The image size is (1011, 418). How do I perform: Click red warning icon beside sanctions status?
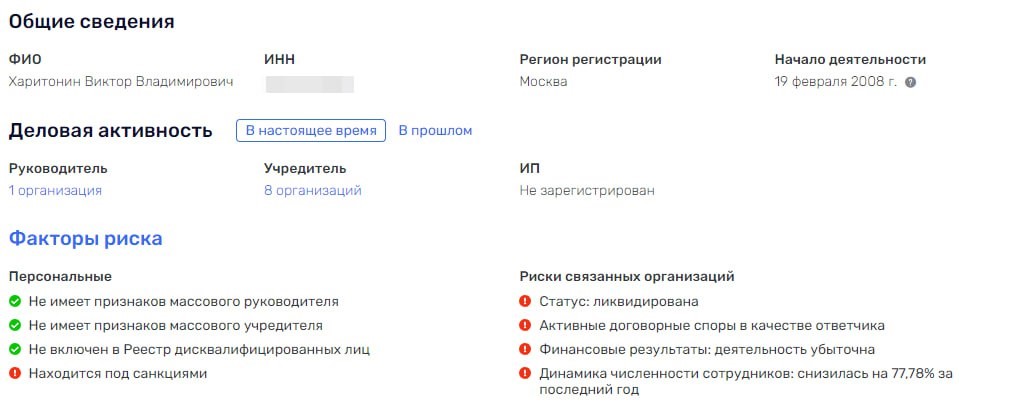[15, 373]
